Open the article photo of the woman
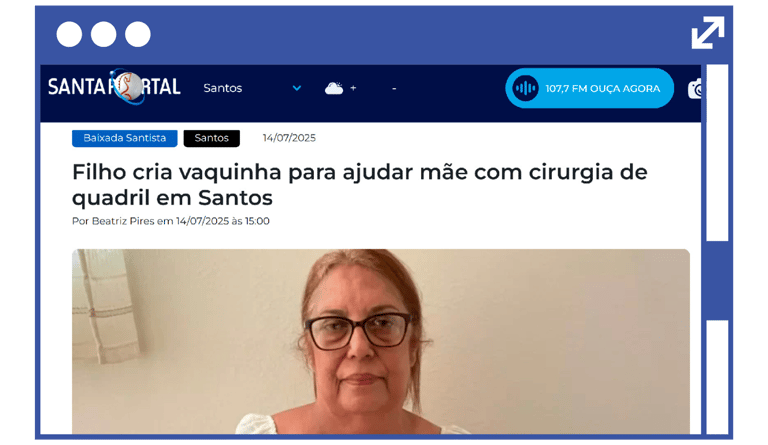768x445 pixels. tap(381, 341)
